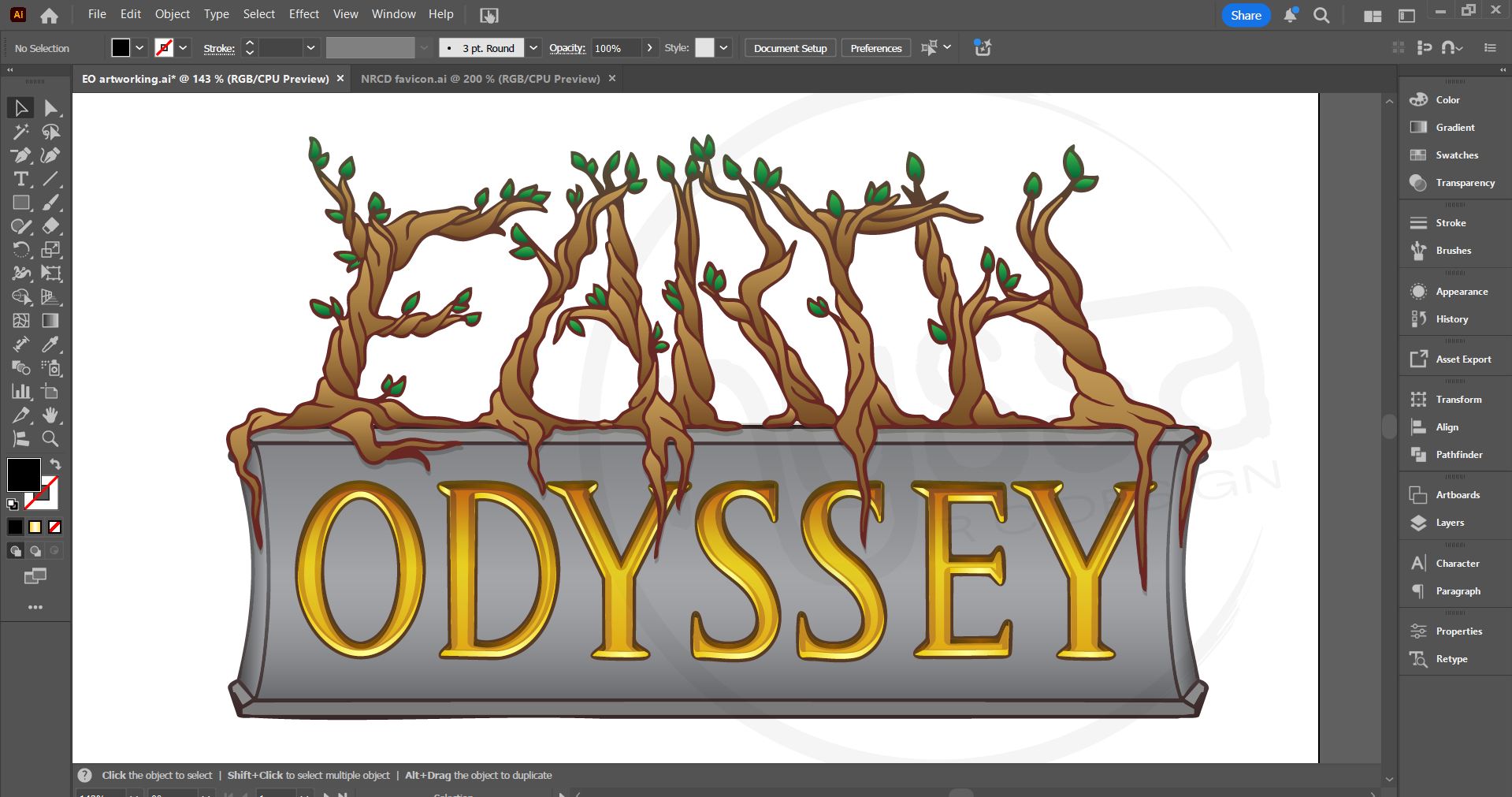Image resolution: width=1512 pixels, height=797 pixels.
Task: Expand the stroke color dropdown arrow
Action: click(x=182, y=47)
